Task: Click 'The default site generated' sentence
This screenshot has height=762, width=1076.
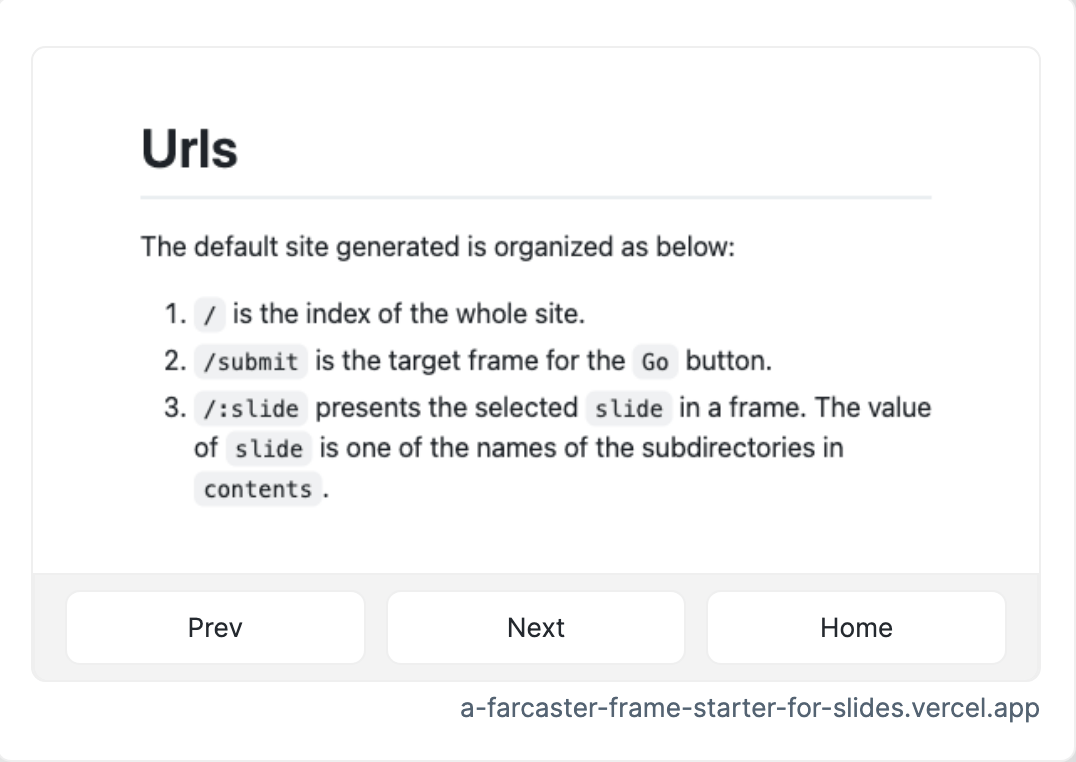Action: pos(438,246)
